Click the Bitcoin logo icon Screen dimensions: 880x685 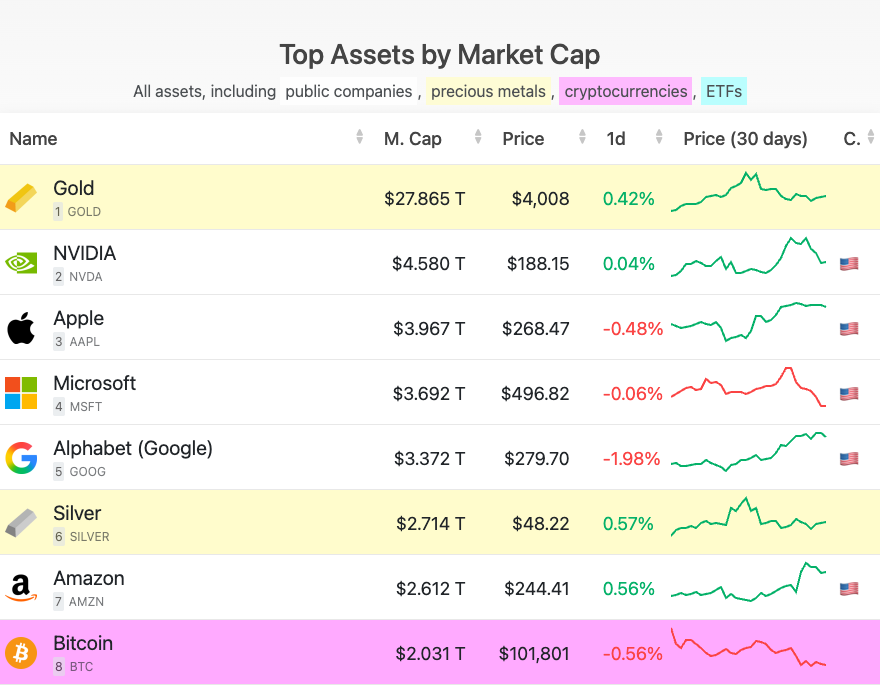click(21, 653)
